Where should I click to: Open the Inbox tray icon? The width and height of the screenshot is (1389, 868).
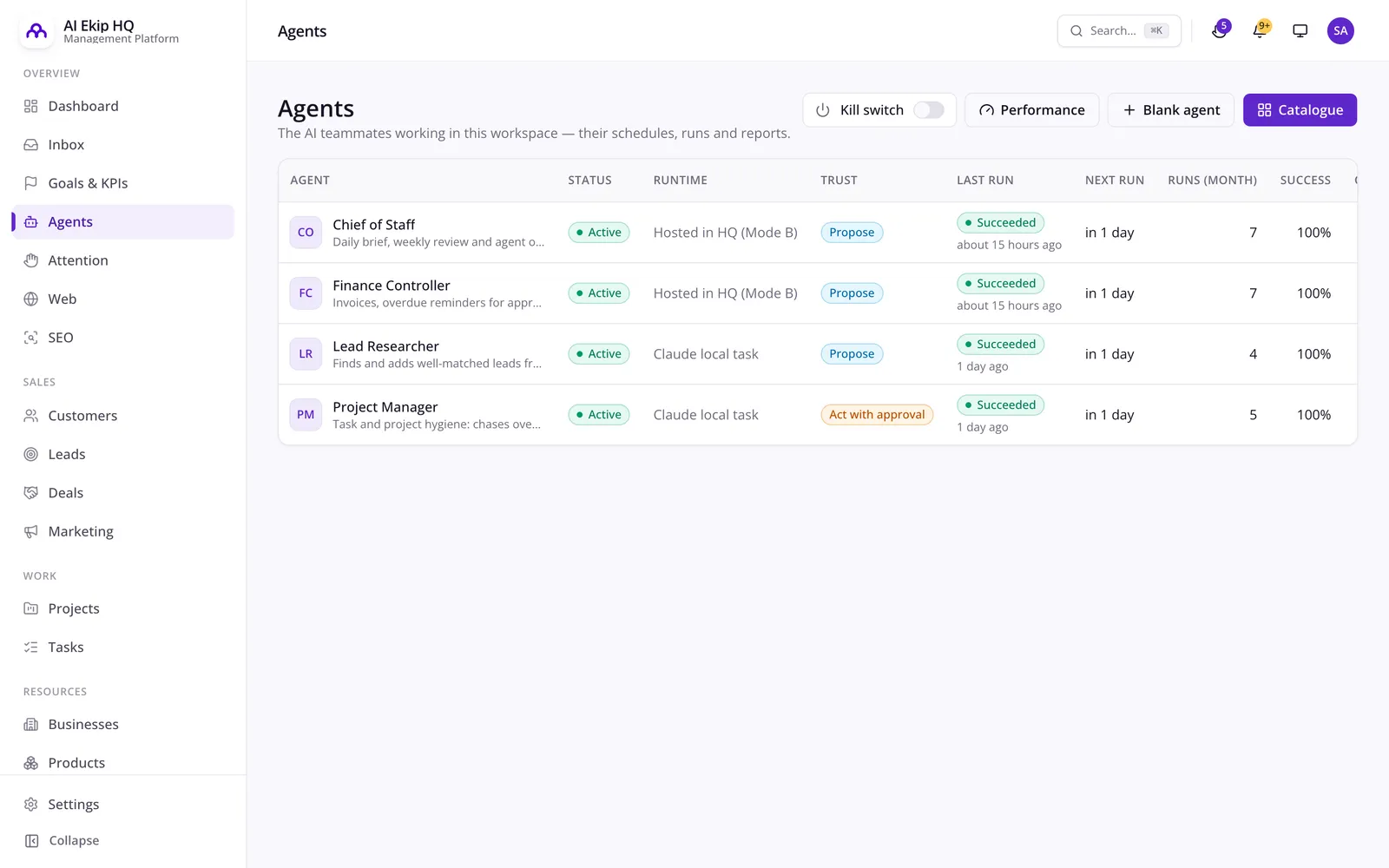pos(31,145)
